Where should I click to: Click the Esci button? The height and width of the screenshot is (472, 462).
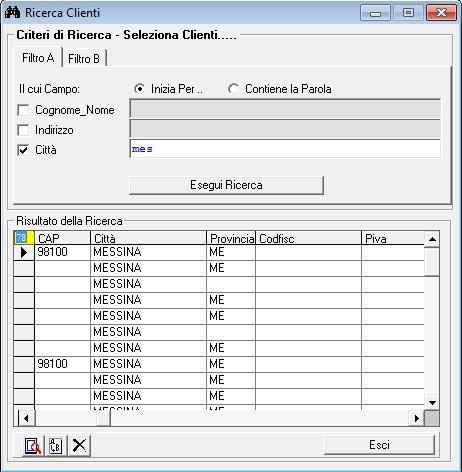click(x=379, y=445)
